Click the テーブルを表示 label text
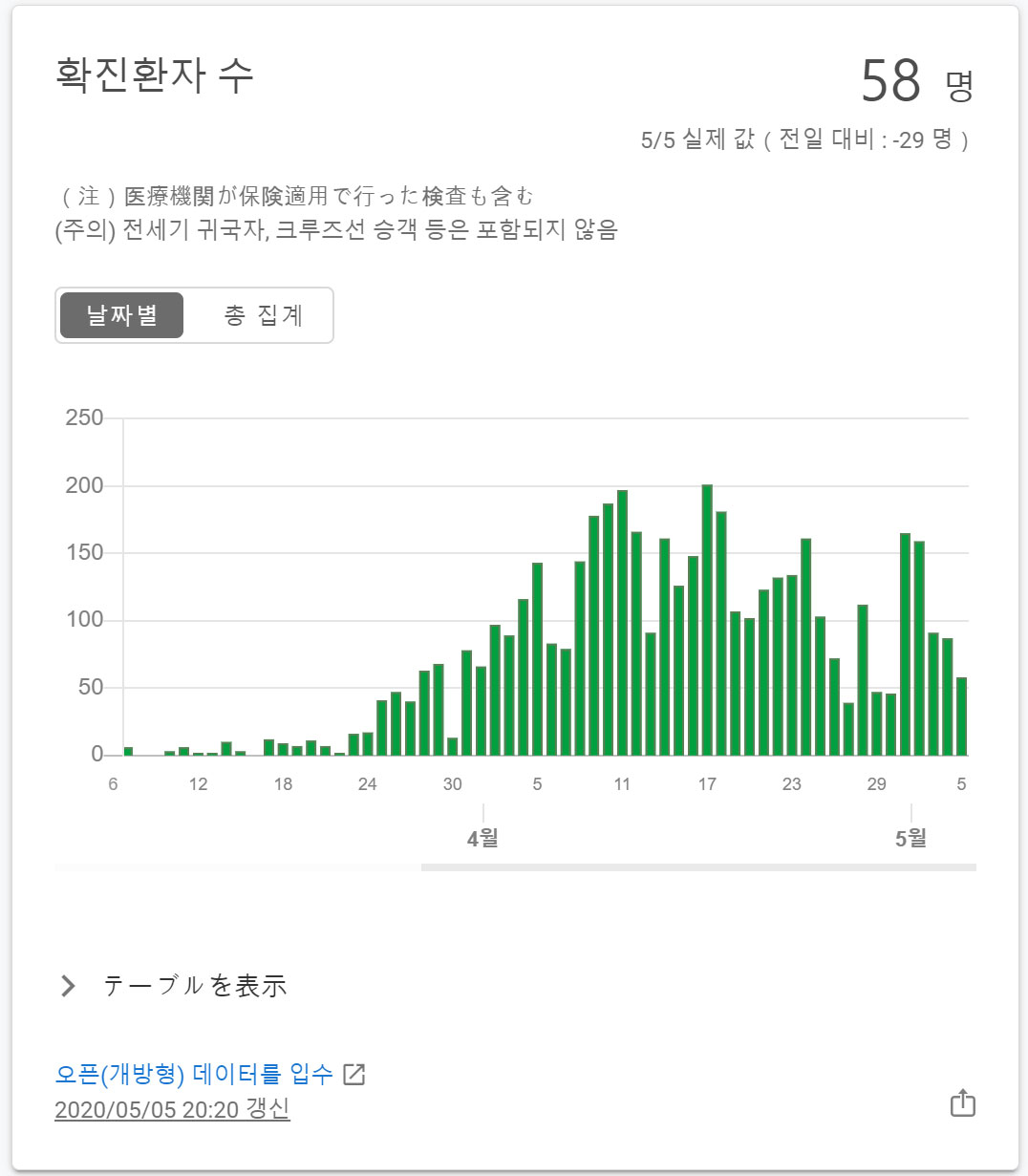The width and height of the screenshot is (1028, 1176). pos(195,986)
